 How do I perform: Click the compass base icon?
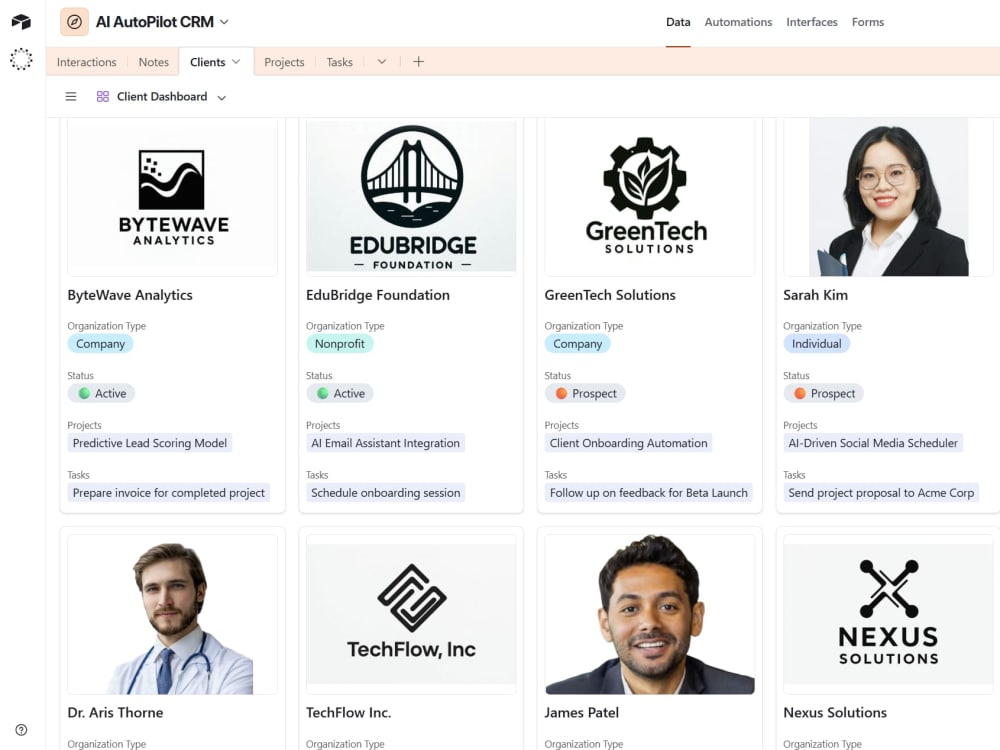pyautogui.click(x=74, y=22)
